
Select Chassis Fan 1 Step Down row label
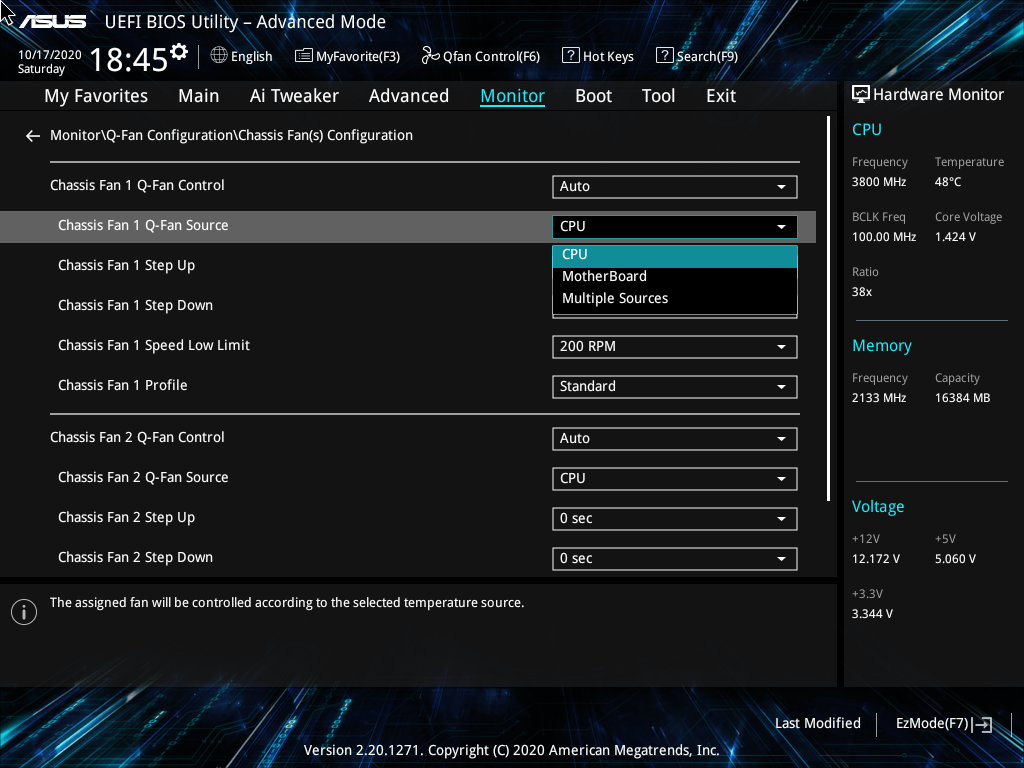[x=135, y=306]
